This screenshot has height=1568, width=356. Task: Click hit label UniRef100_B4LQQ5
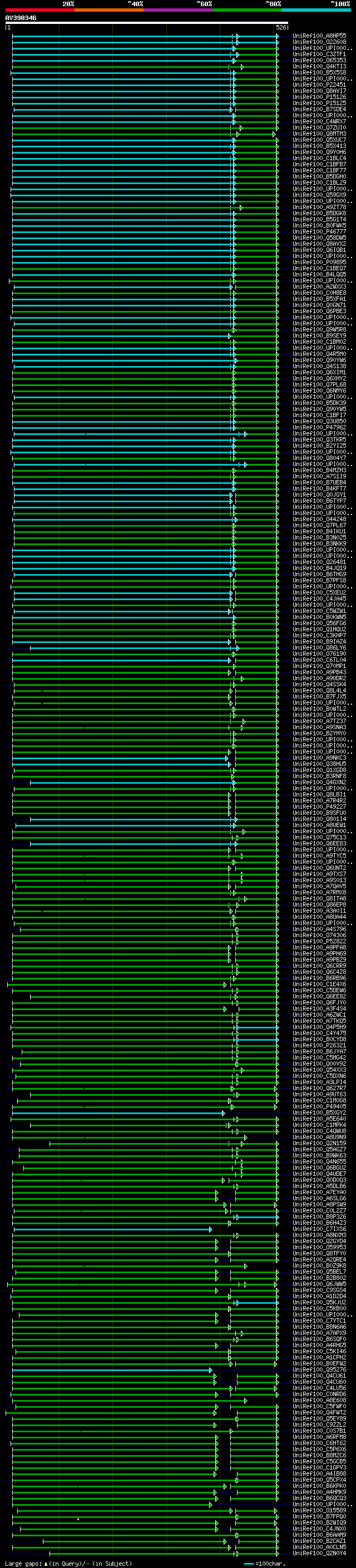(x=319, y=275)
